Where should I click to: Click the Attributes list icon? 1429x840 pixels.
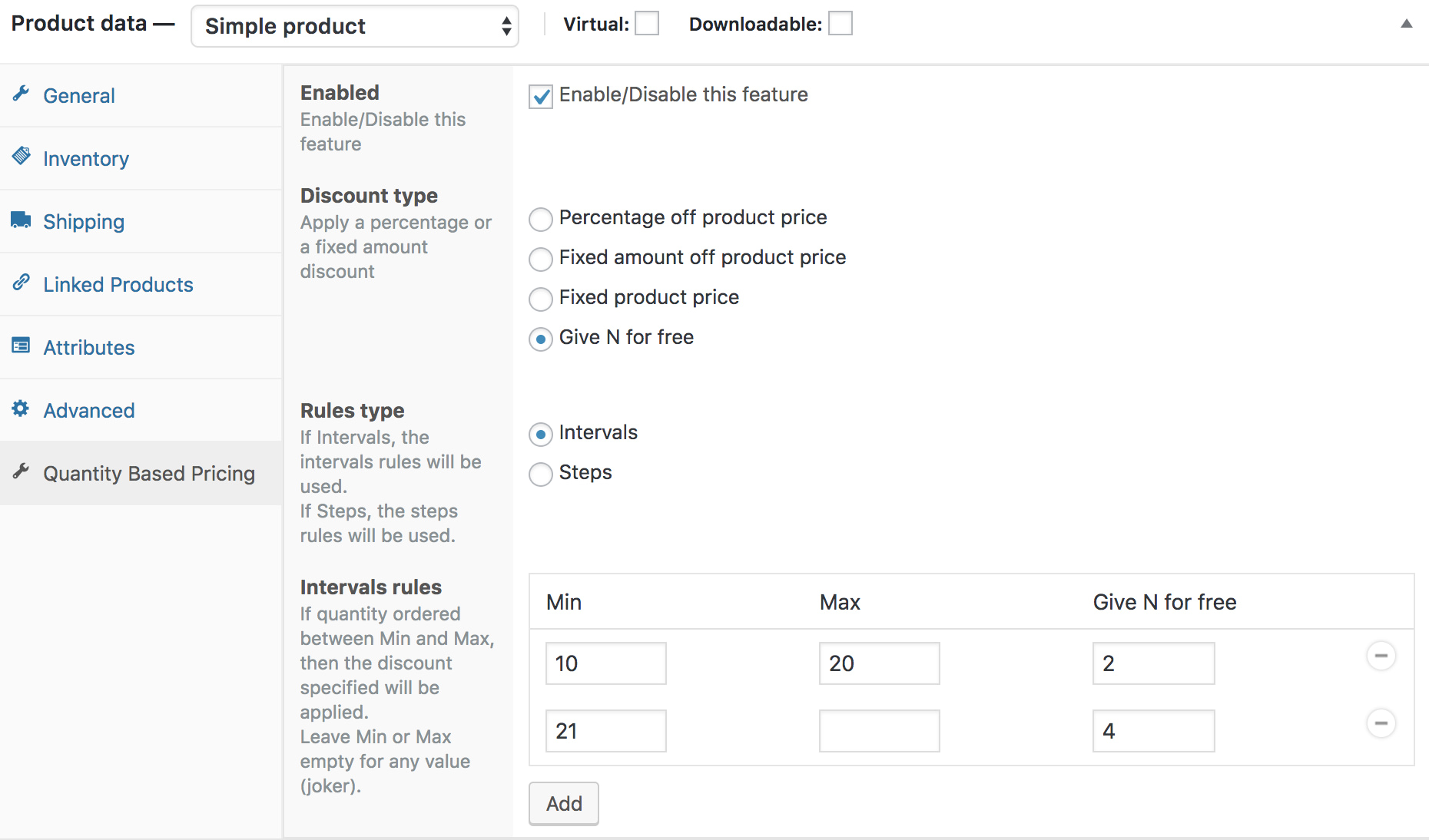21,346
